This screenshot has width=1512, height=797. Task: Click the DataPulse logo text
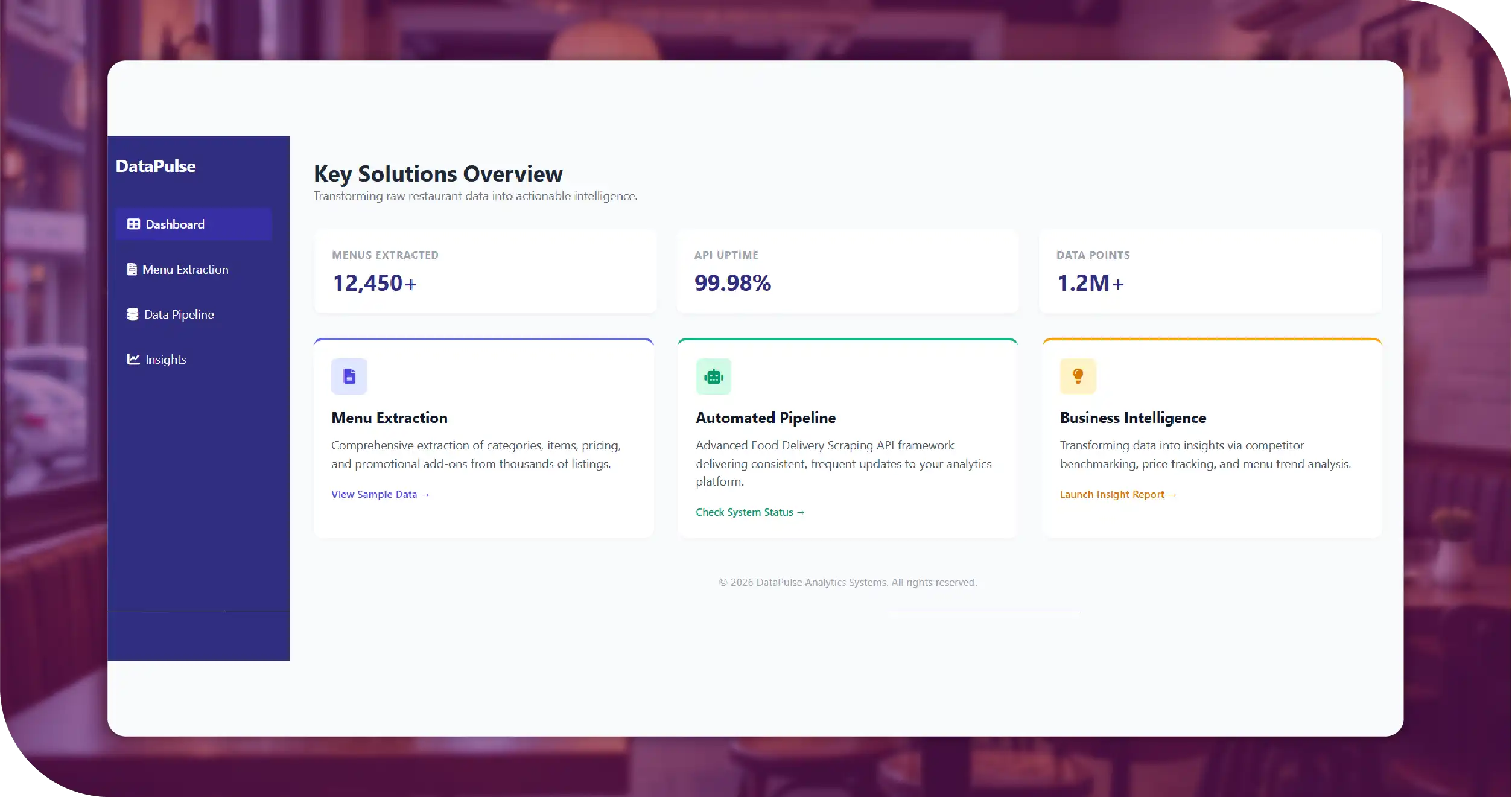pyautogui.click(x=156, y=166)
